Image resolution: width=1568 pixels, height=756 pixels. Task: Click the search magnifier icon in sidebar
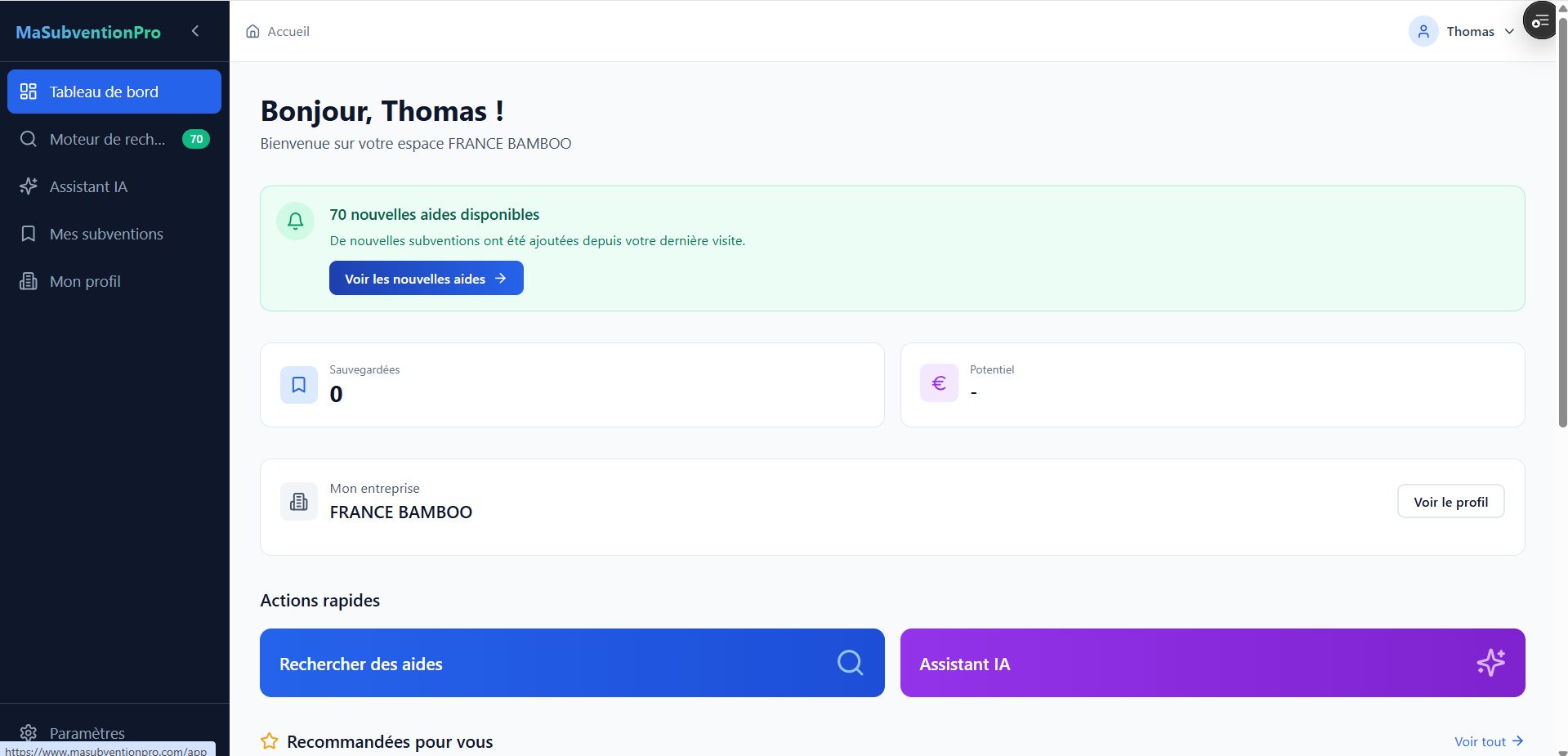[x=29, y=139]
